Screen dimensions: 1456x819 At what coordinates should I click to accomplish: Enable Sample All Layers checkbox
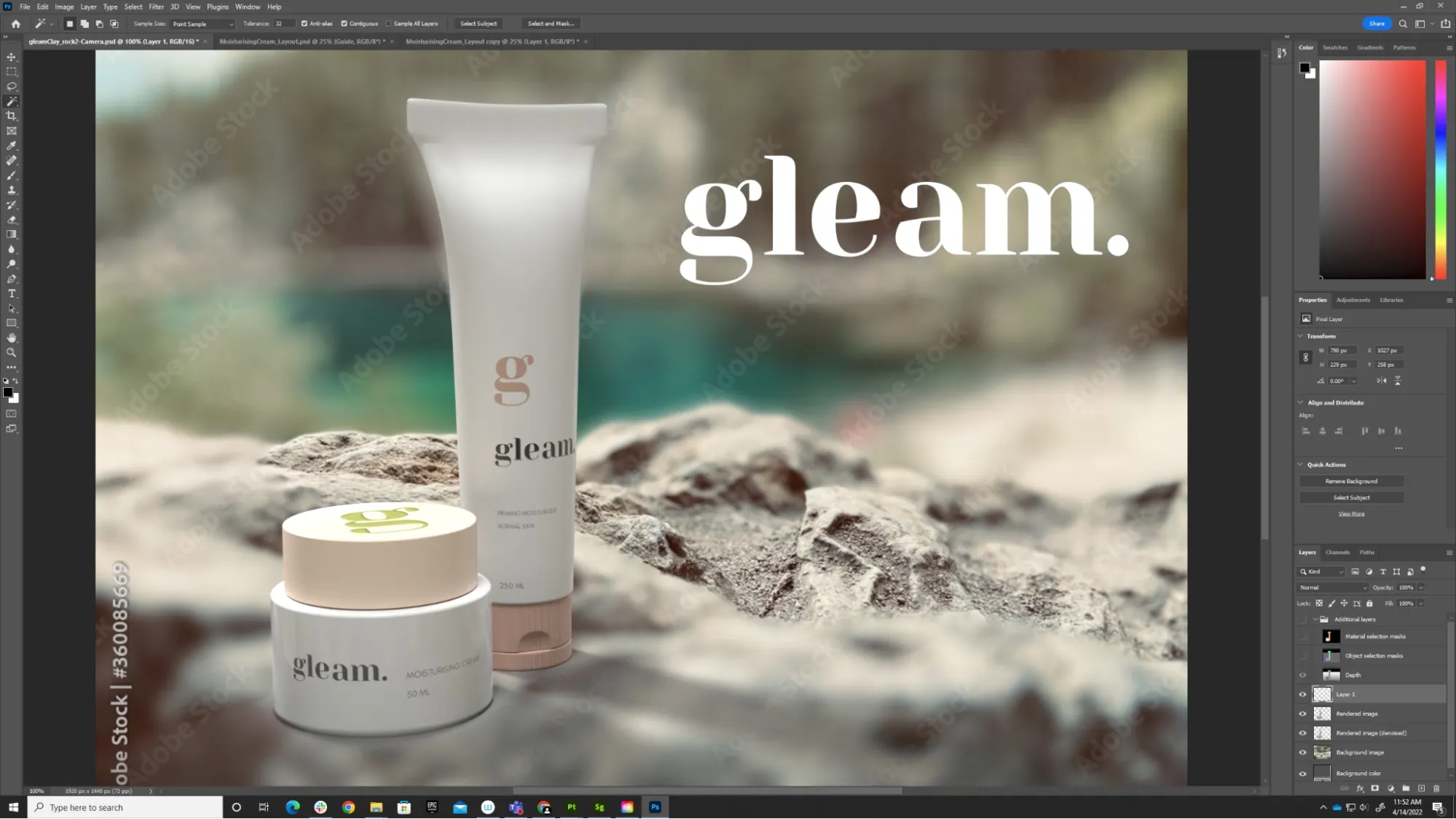389,23
